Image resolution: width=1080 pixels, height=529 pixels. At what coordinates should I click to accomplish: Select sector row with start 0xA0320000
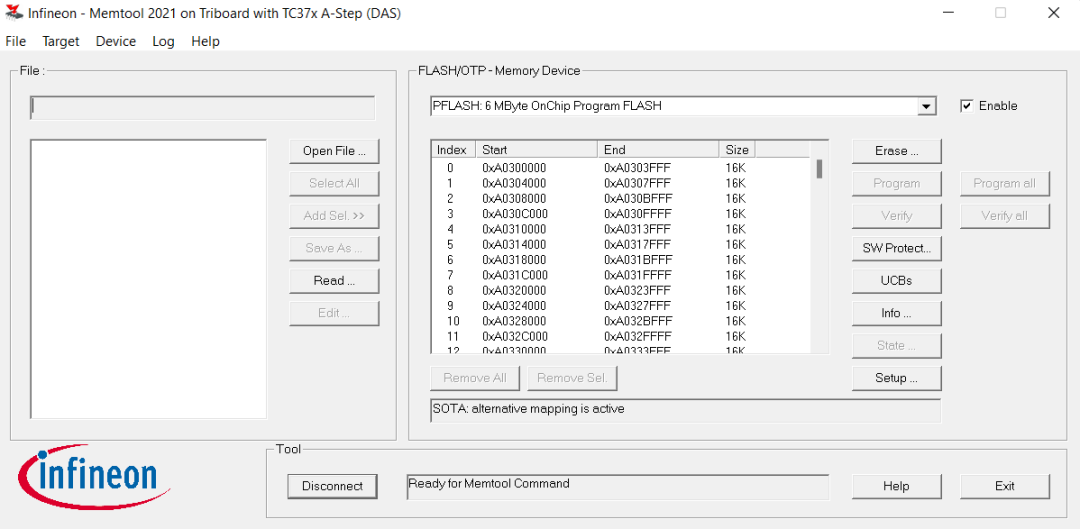[x=620, y=290]
